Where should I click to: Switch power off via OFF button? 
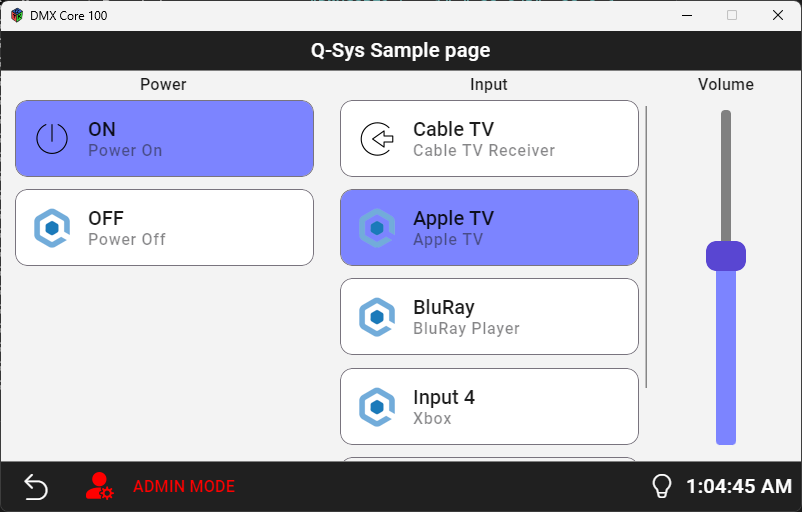coord(164,228)
